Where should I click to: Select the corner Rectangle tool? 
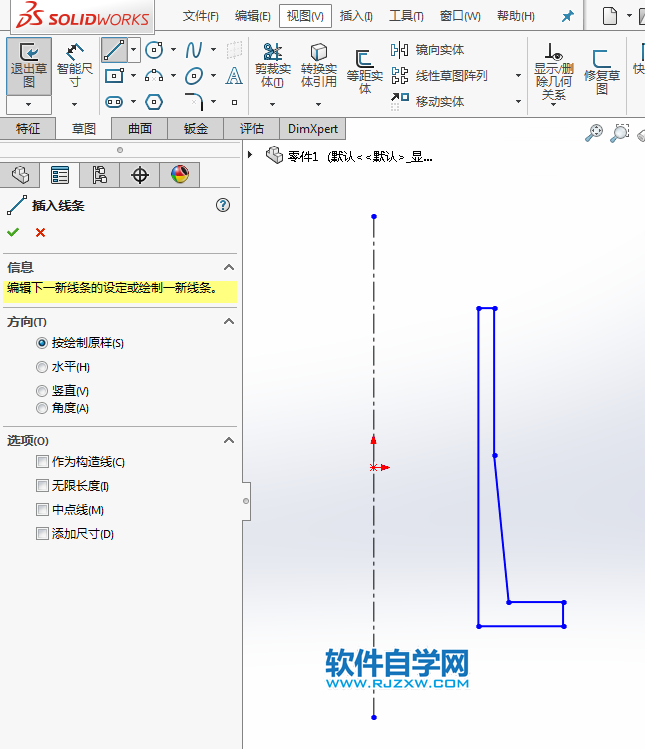click(114, 75)
